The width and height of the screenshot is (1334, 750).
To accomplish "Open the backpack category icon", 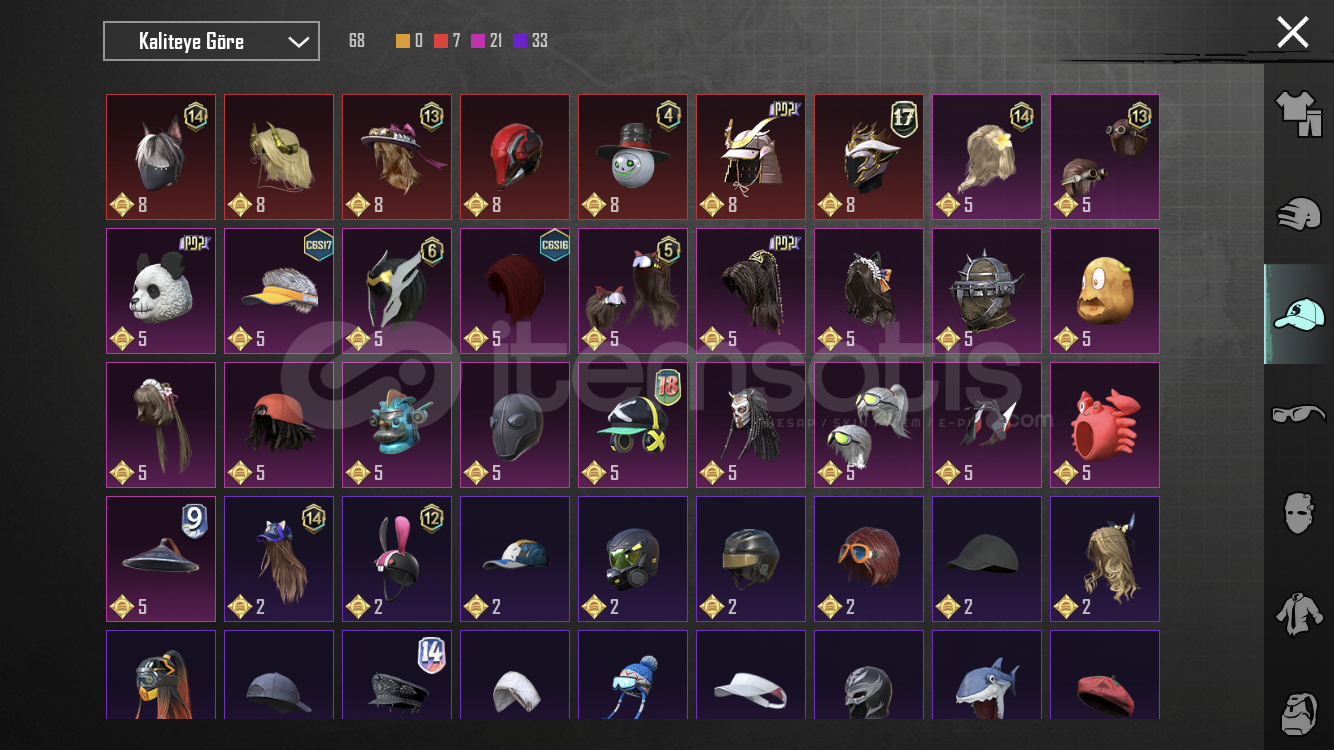I will (x=1298, y=712).
